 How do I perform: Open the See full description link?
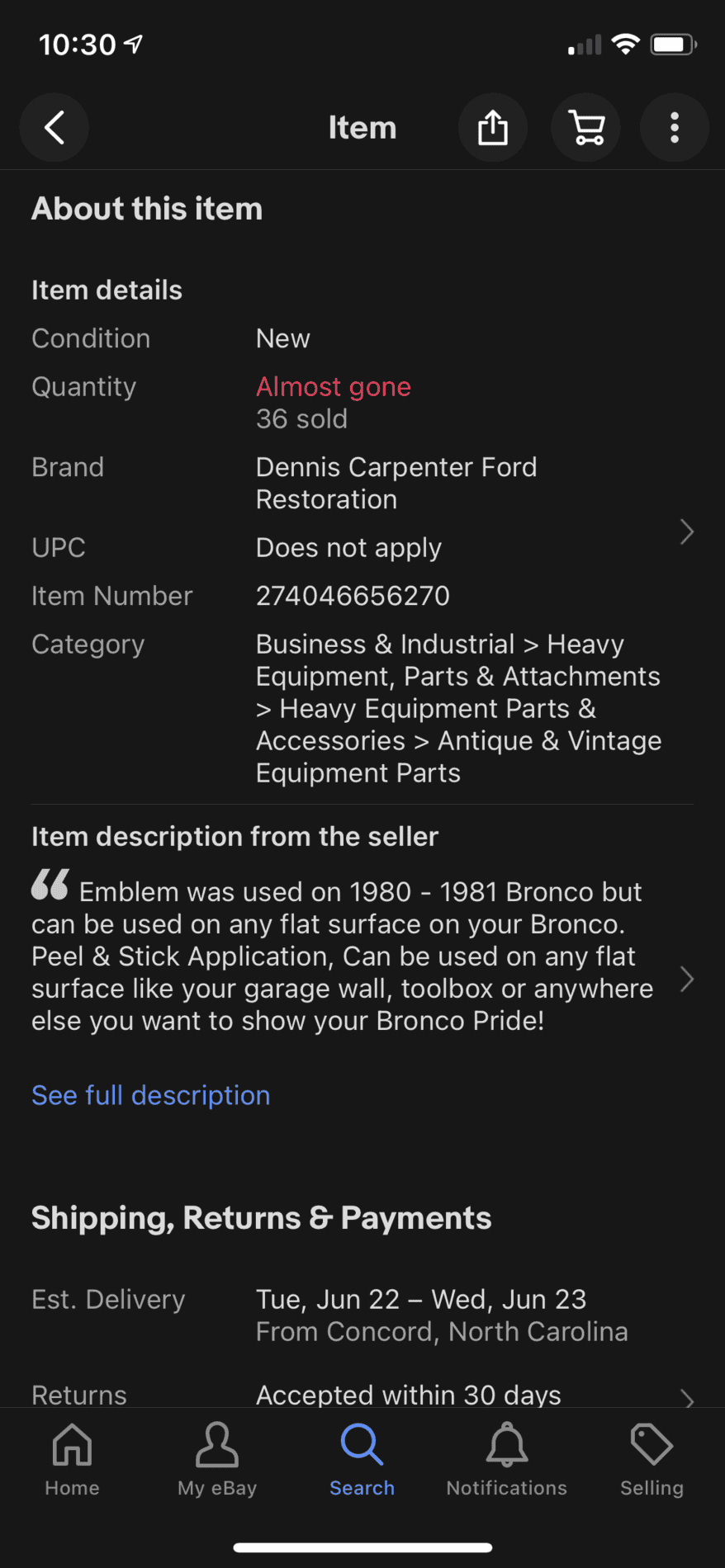click(x=151, y=1095)
